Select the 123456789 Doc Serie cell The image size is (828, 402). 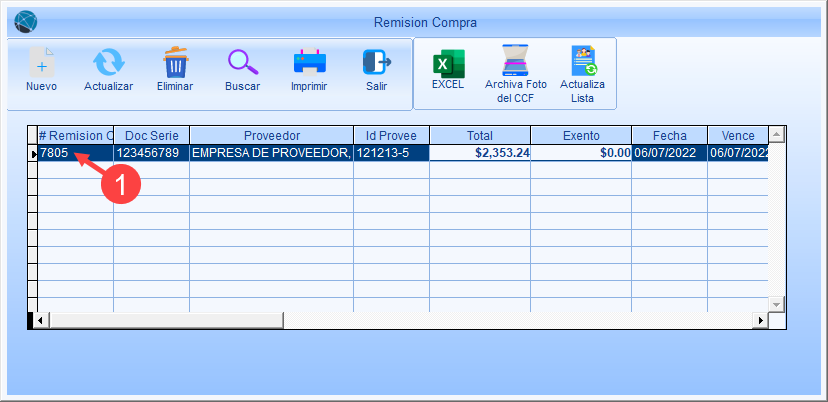pos(152,153)
